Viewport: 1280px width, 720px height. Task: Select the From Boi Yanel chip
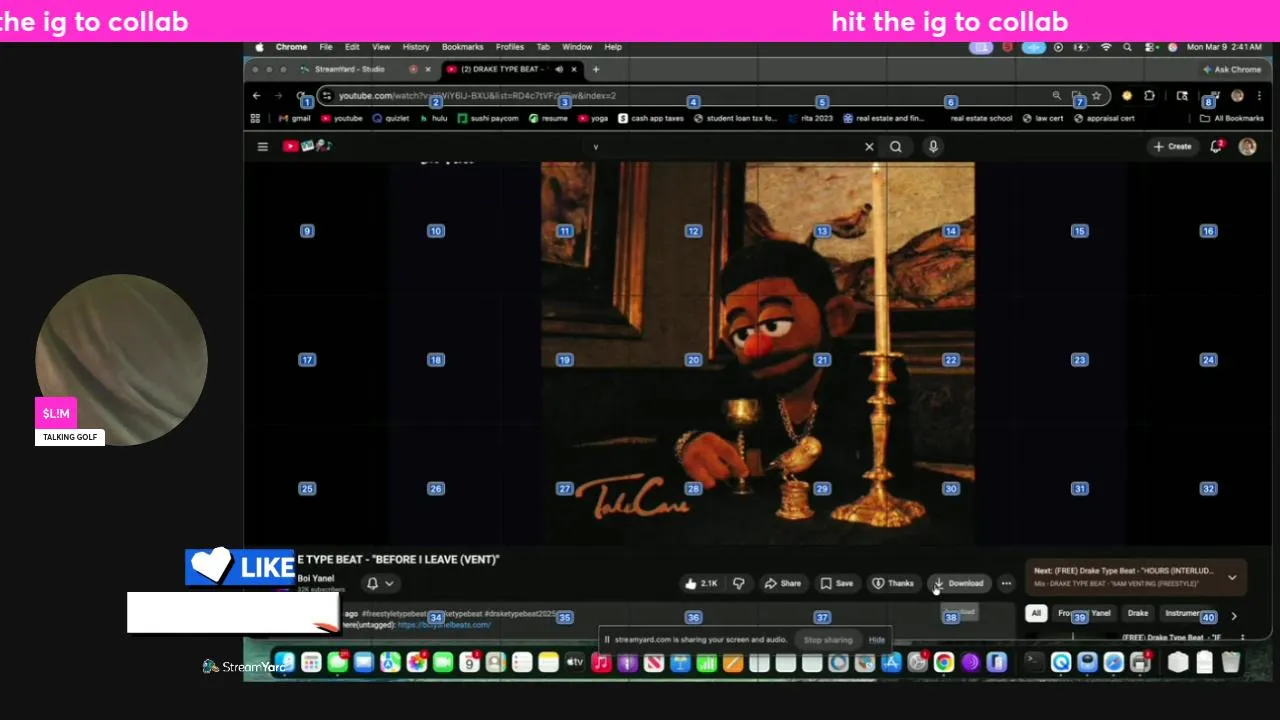pos(1084,613)
